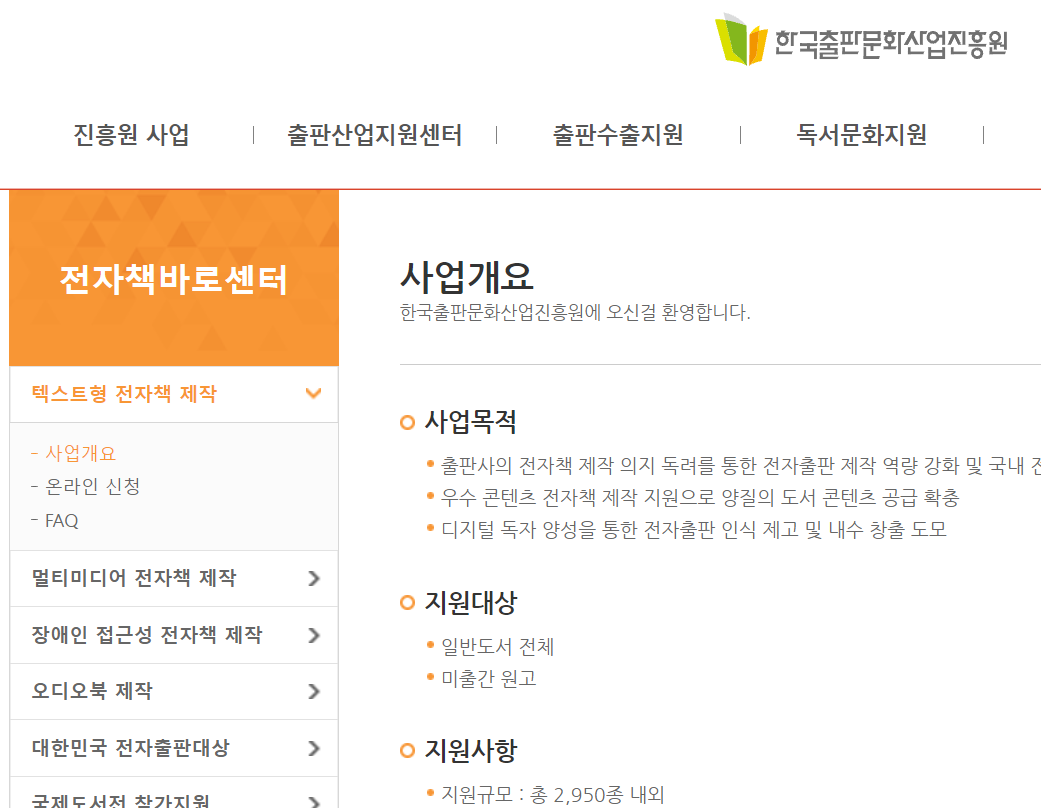Select 오디오북 제작 in sidebar

coord(92,690)
